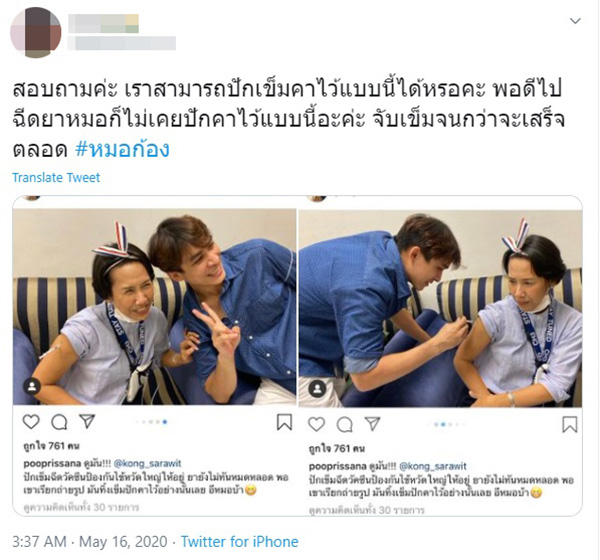Like the left Instagram post heart
Viewport: 600px width, 560px height.
(x=31, y=422)
